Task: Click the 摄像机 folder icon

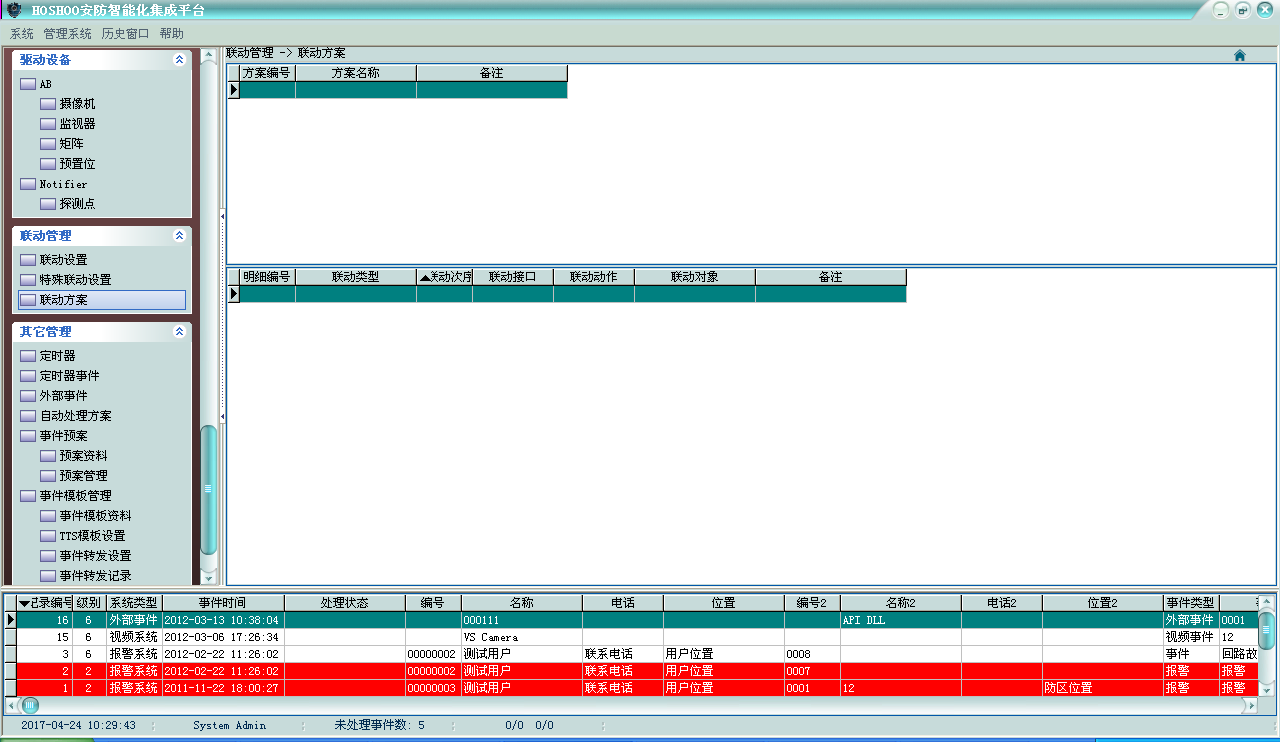Action: point(48,104)
